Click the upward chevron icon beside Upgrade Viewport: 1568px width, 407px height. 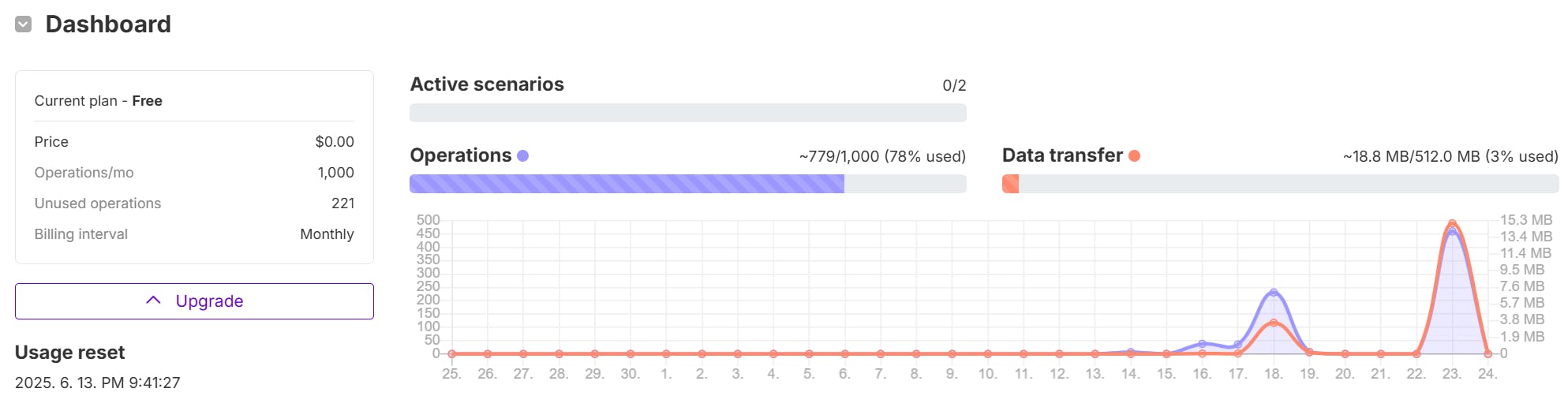pyautogui.click(x=154, y=301)
